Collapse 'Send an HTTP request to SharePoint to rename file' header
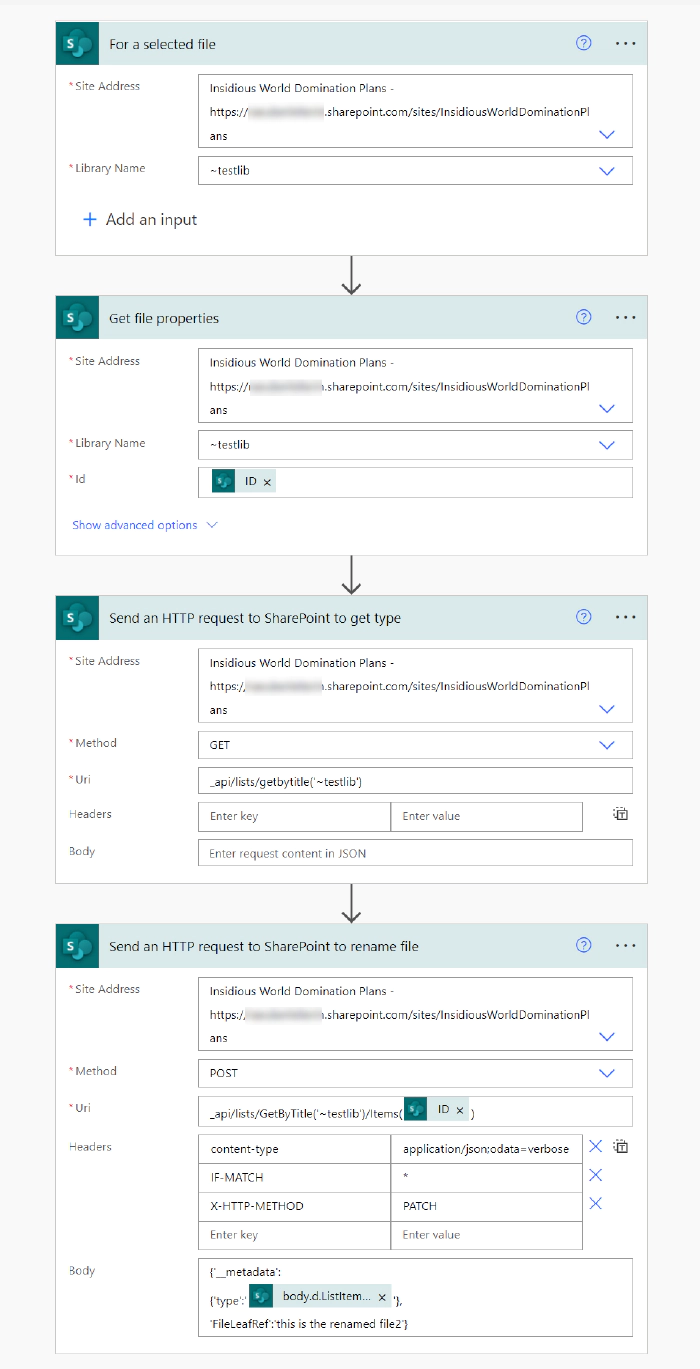700x1369 pixels. click(351, 945)
